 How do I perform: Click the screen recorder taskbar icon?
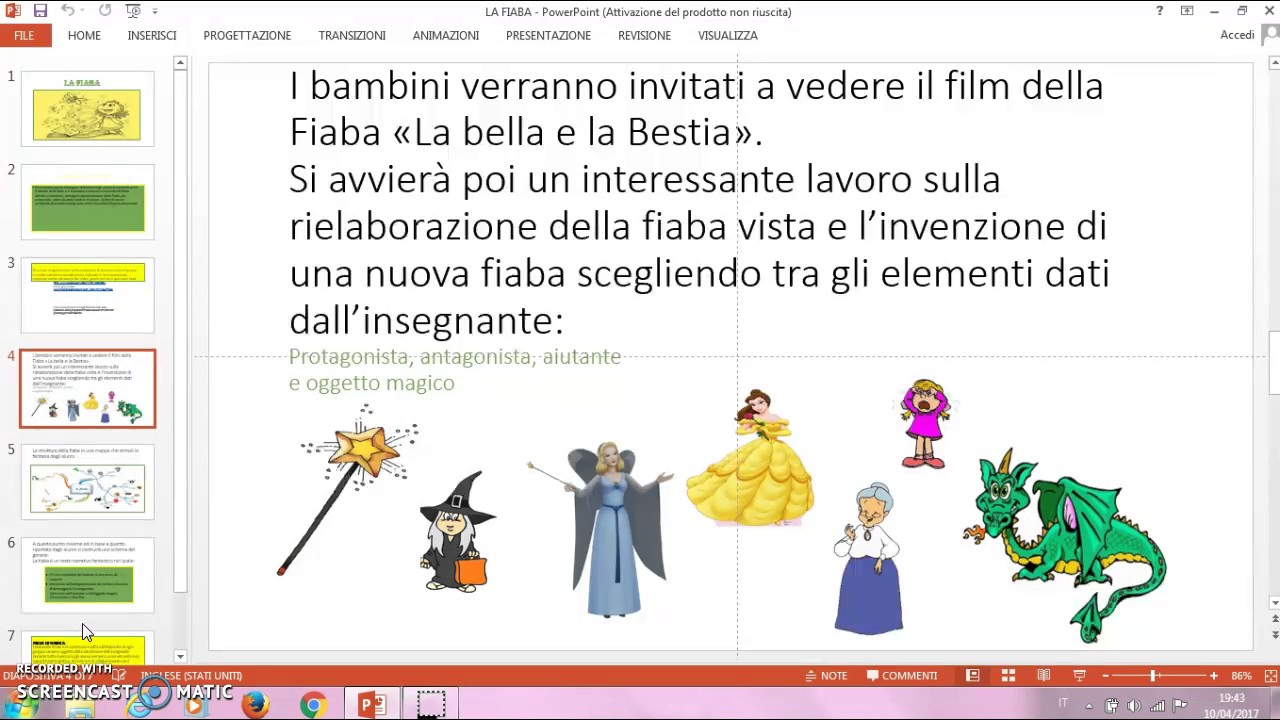[431, 705]
